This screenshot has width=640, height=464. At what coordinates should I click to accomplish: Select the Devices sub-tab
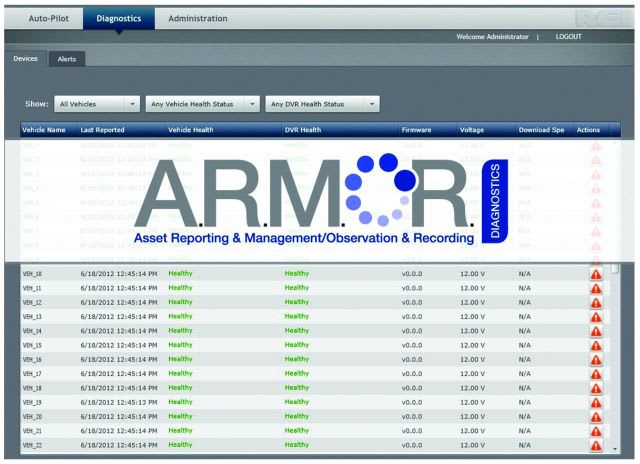(25, 59)
